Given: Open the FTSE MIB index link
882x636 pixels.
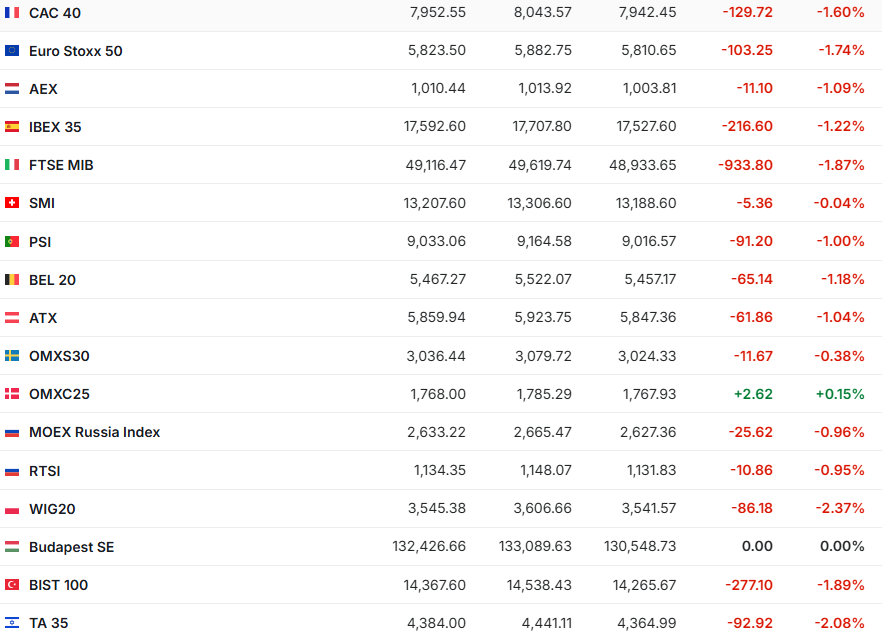Looking at the screenshot, I should pos(61,165).
